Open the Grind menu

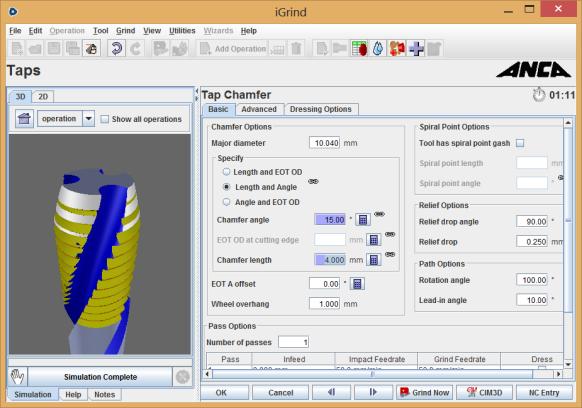coord(125,31)
